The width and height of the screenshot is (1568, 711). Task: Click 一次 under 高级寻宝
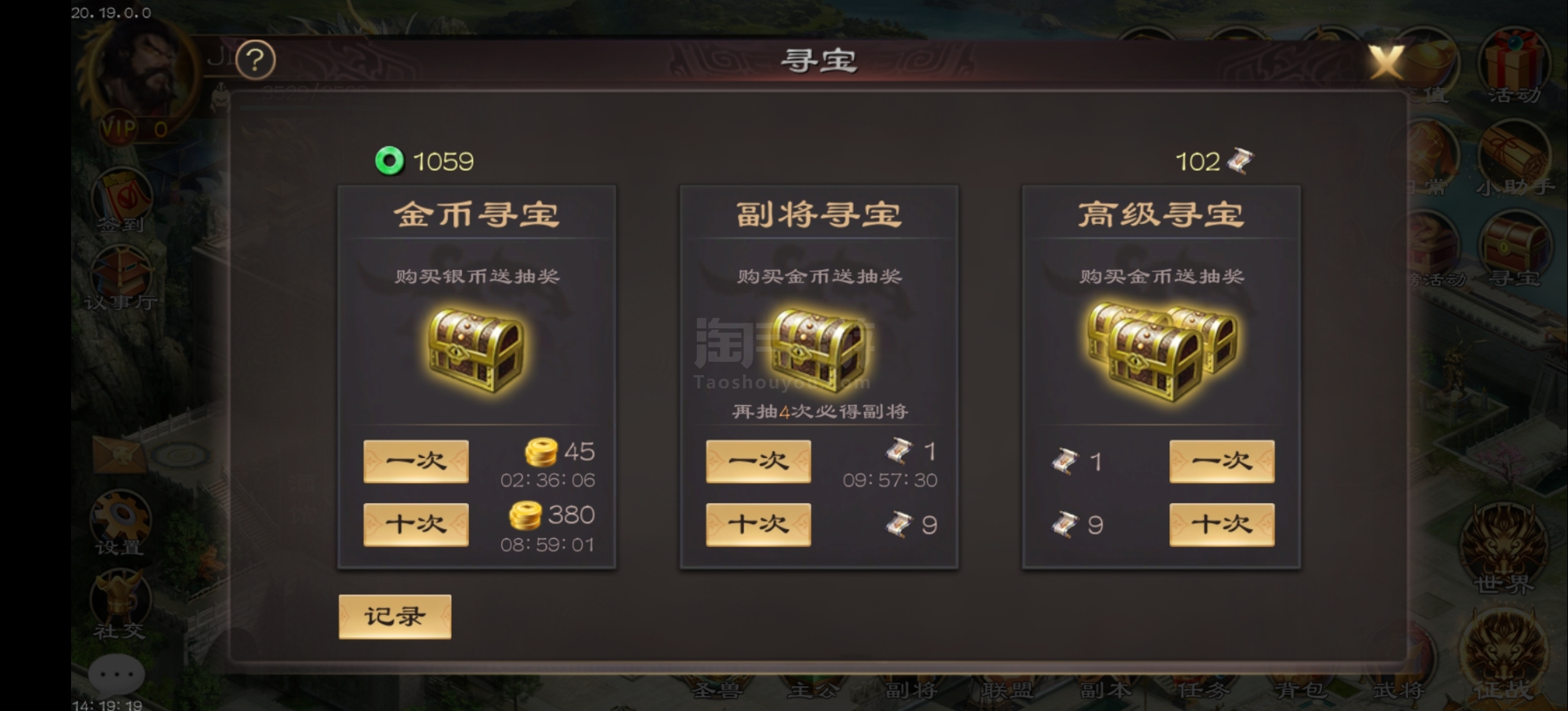click(x=1222, y=461)
